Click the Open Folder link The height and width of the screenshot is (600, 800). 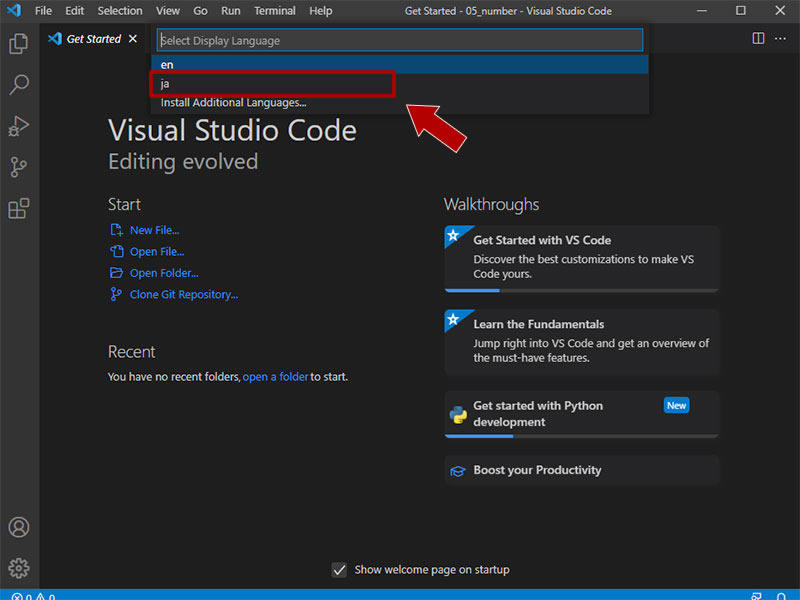point(164,273)
